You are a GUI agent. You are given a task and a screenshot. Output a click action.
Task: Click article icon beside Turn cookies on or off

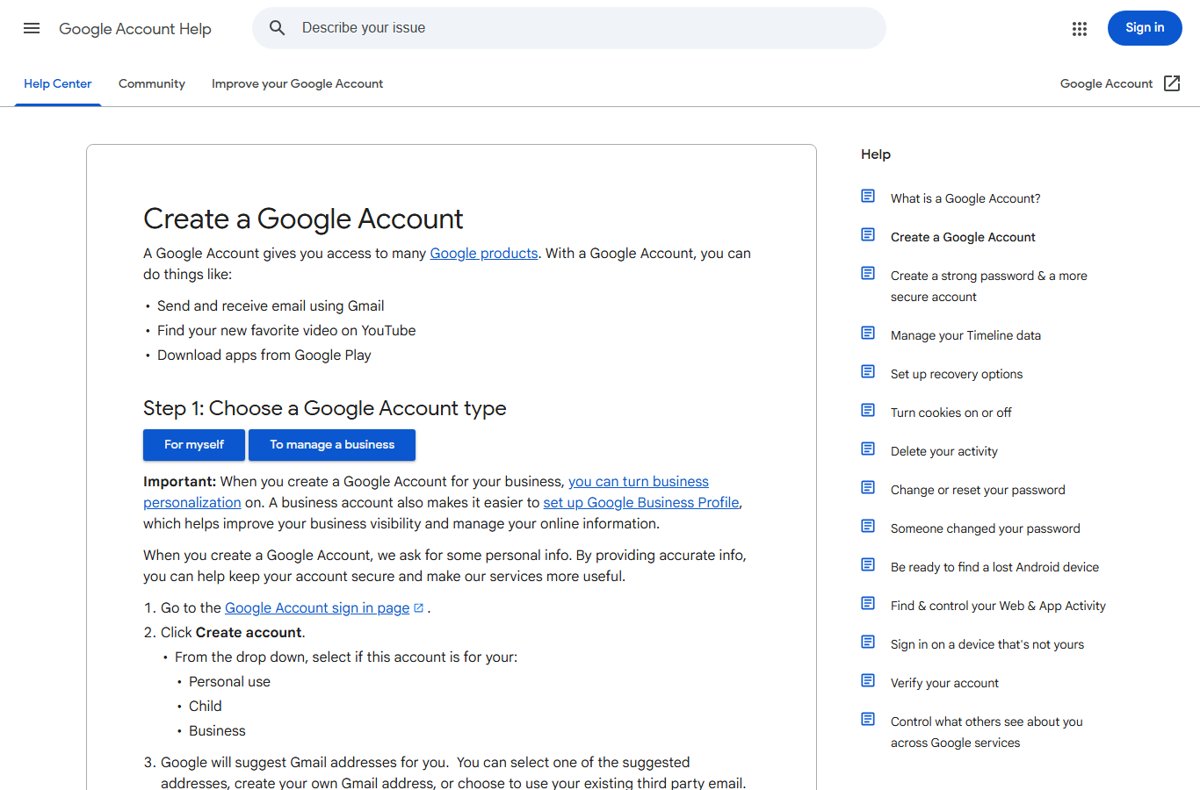coord(868,410)
